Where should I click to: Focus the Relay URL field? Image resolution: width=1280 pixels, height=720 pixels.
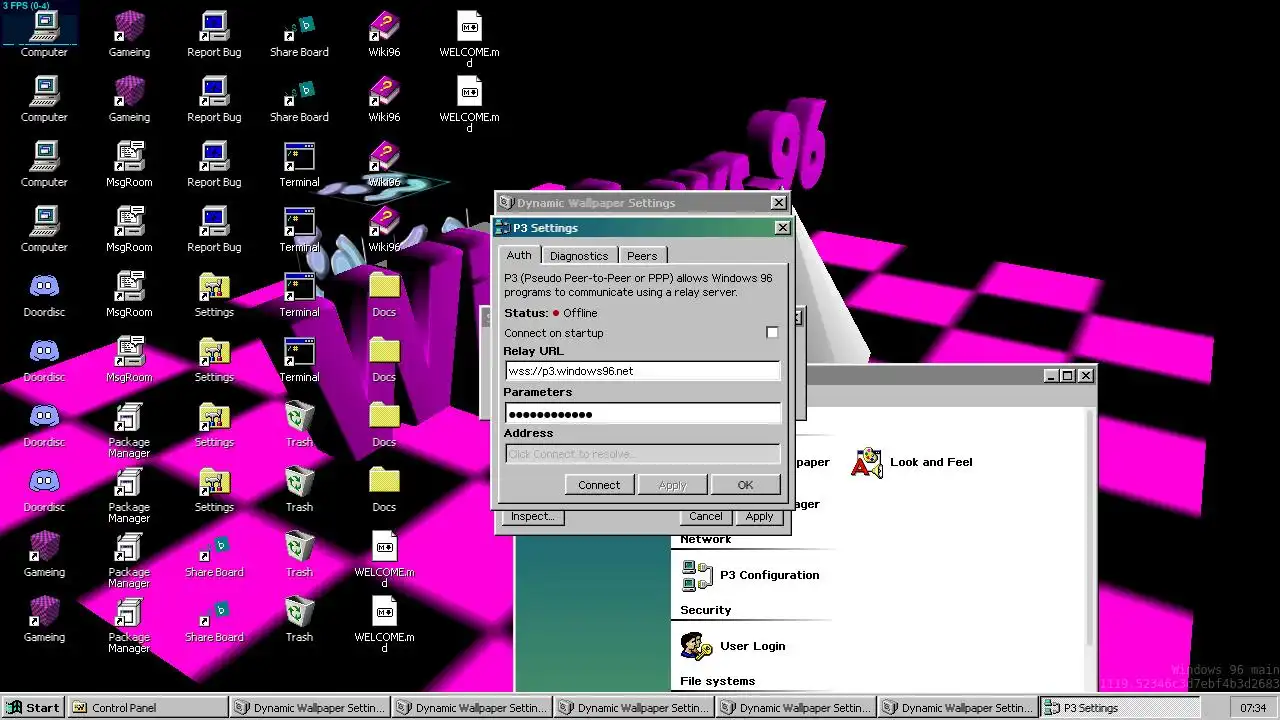643,371
